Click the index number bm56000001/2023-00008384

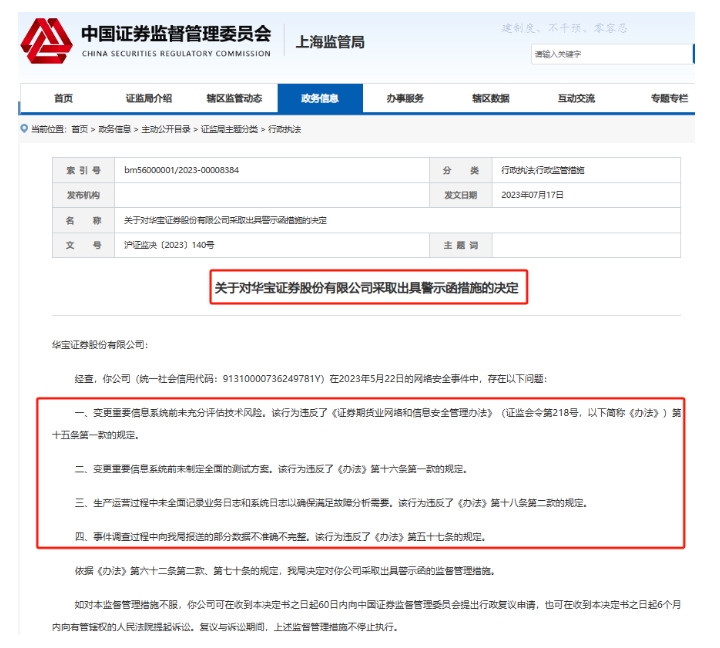[x=182, y=171]
